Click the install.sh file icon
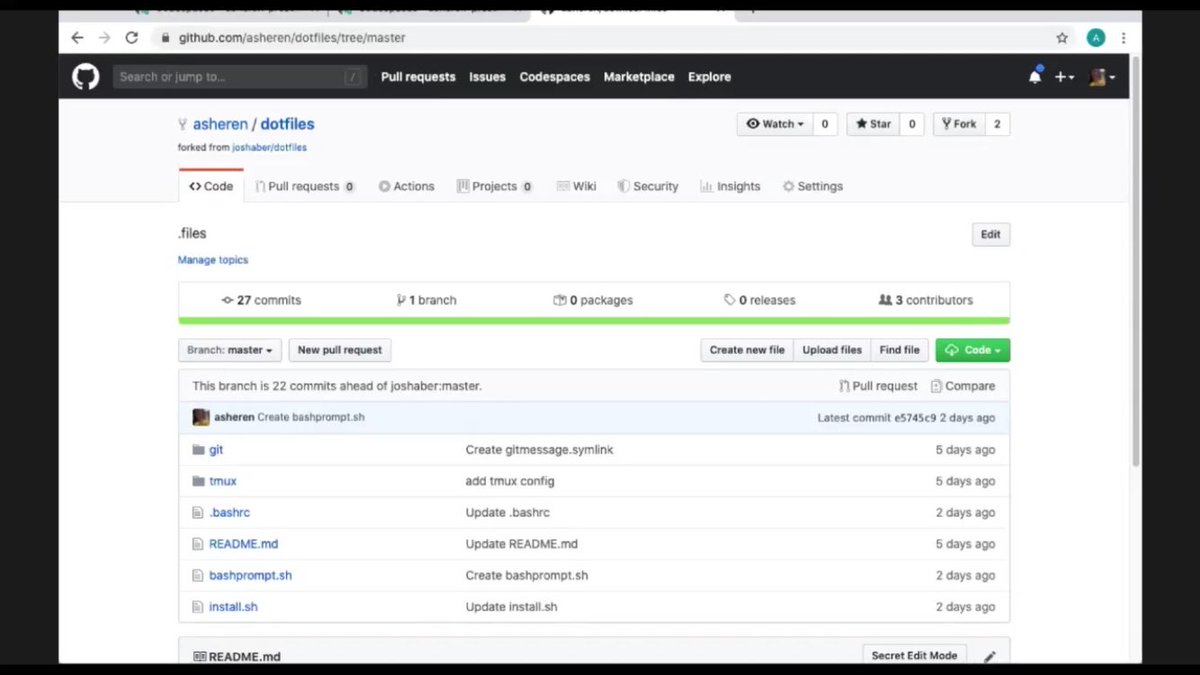Viewport: 1200px width, 675px height. pos(198,607)
